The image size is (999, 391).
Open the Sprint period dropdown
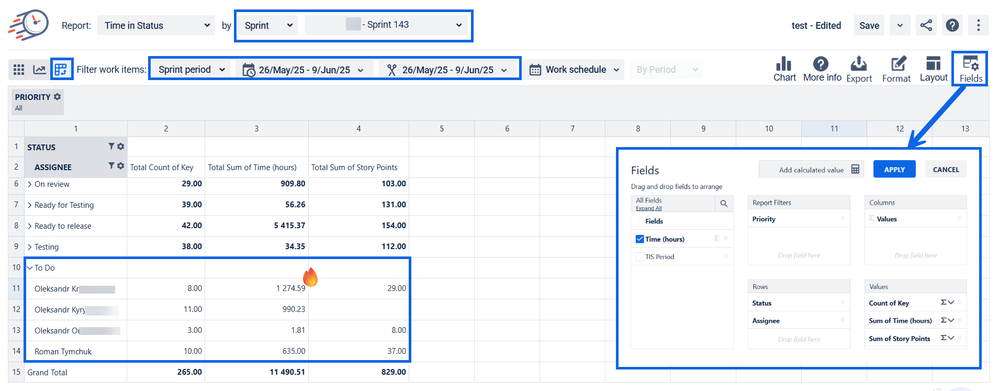pos(192,69)
